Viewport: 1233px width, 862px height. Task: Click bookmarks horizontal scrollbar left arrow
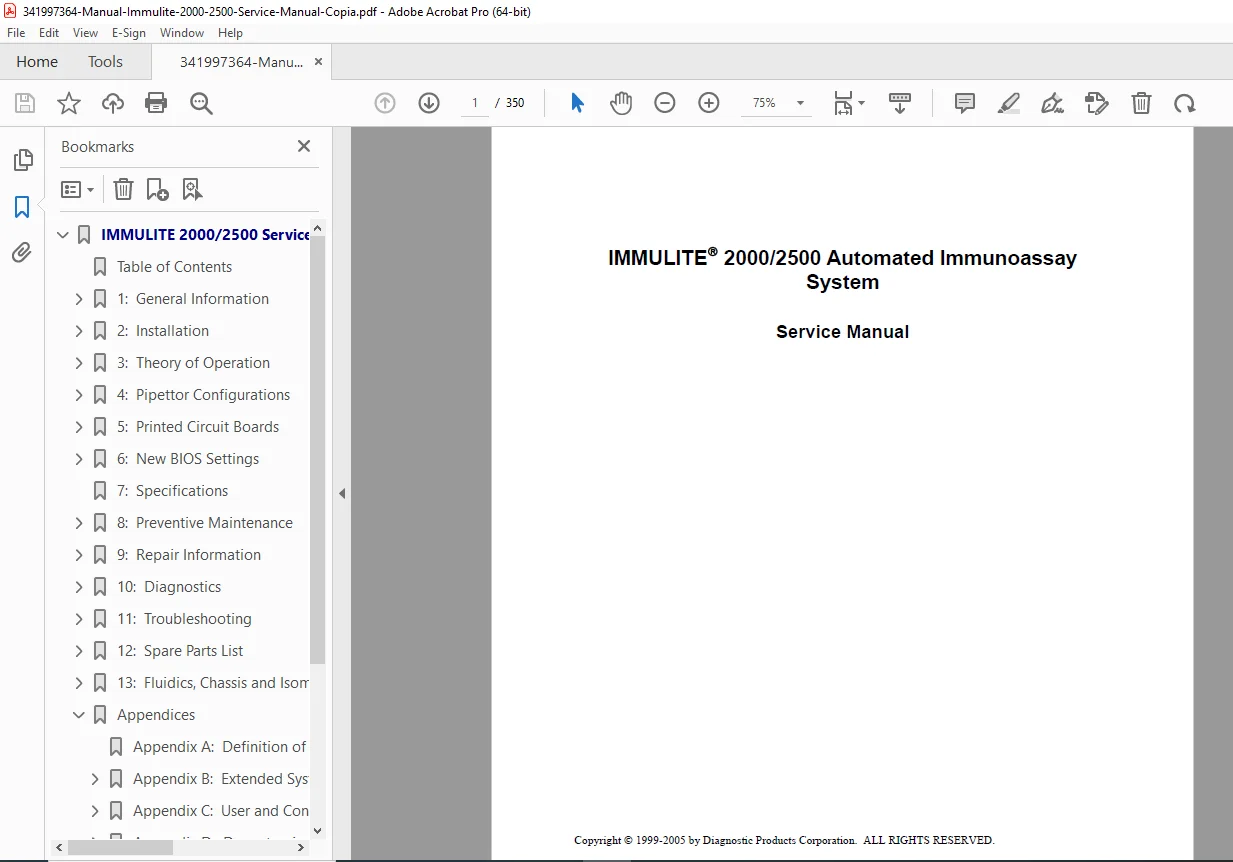59,847
